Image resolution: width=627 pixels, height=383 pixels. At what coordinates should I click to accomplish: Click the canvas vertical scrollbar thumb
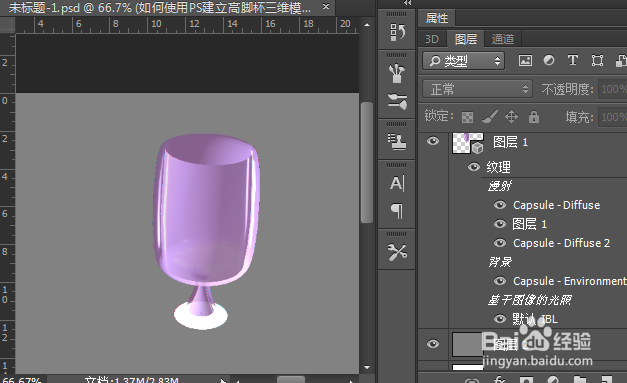pos(367,162)
